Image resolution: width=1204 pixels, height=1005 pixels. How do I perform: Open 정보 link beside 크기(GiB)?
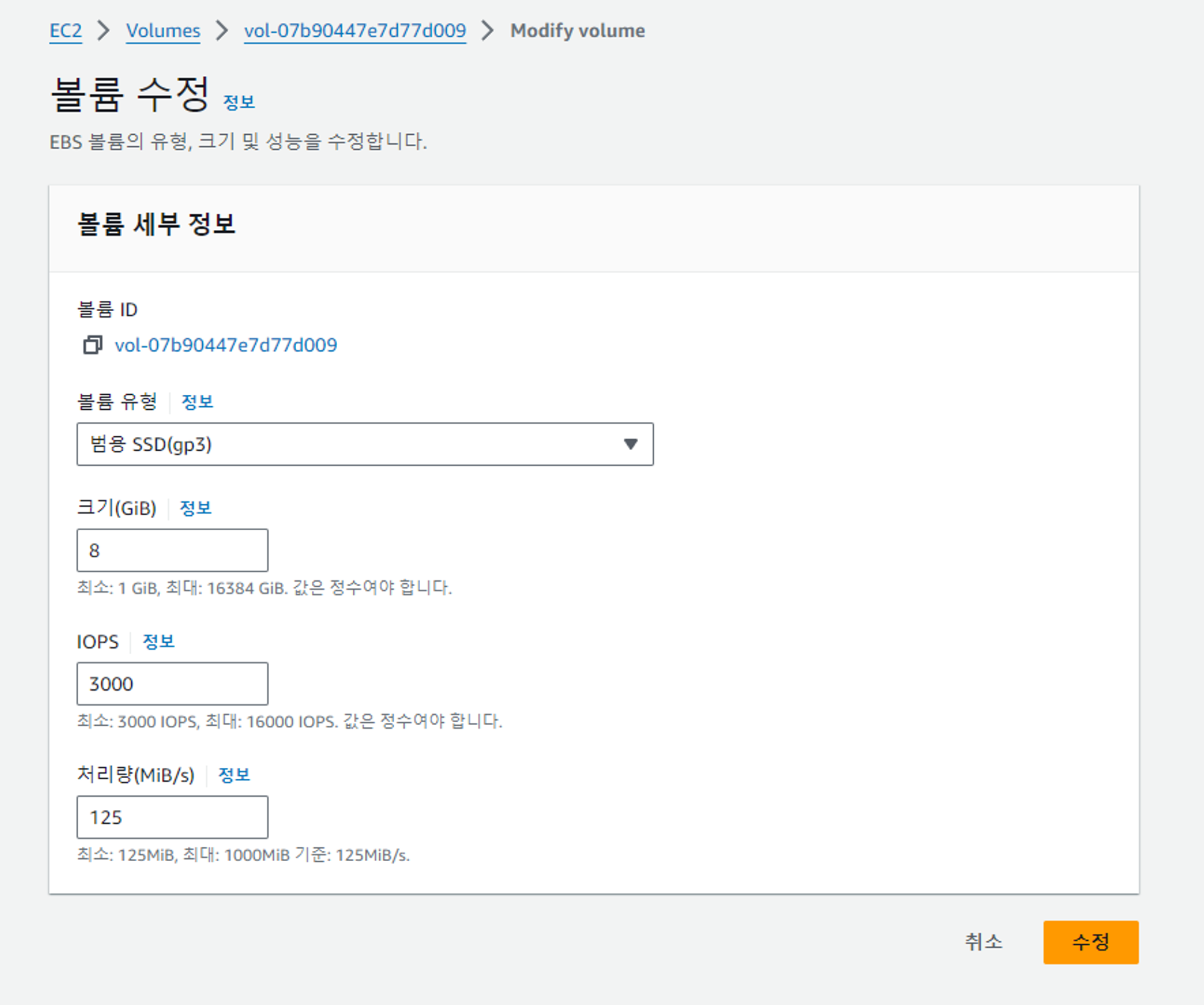[x=196, y=508]
